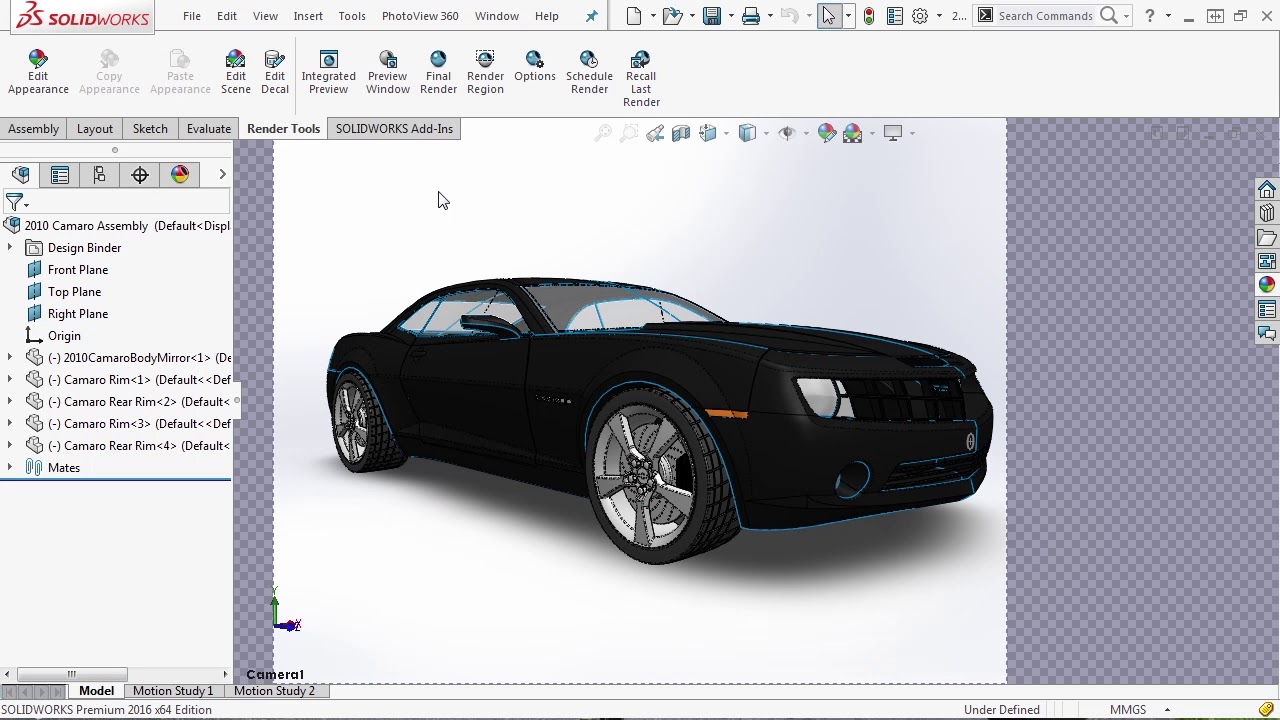Click the Save icon
The image size is (1280, 720).
click(x=712, y=16)
